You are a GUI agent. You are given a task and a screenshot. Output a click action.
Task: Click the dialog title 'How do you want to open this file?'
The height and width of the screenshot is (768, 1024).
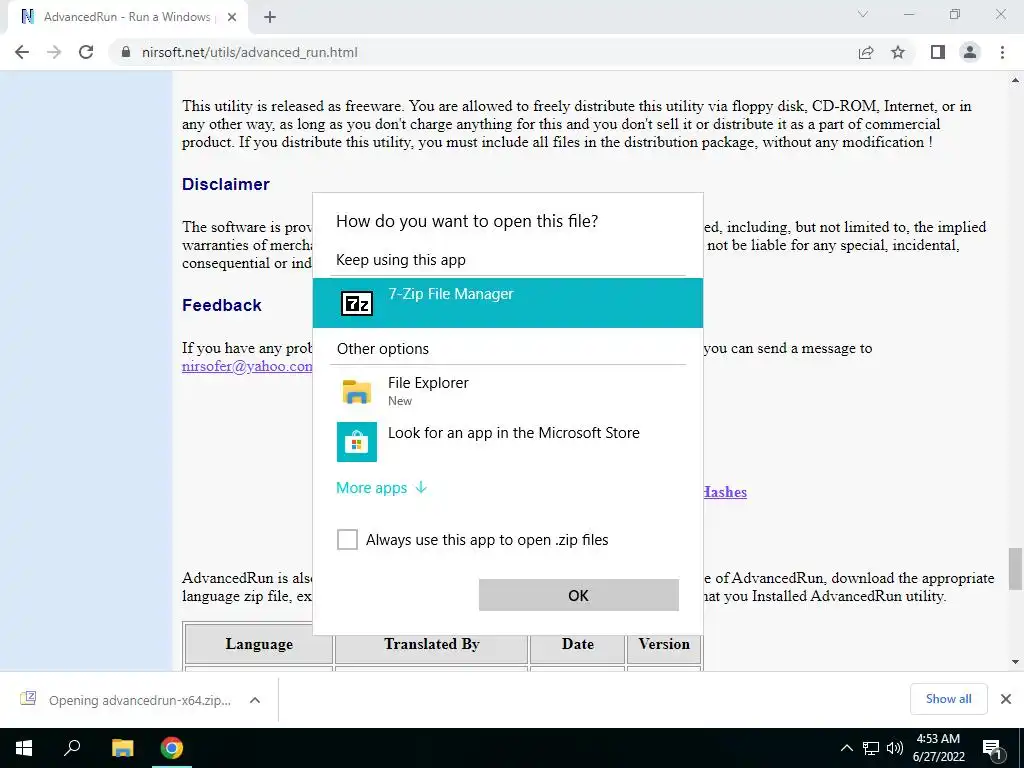click(x=467, y=221)
